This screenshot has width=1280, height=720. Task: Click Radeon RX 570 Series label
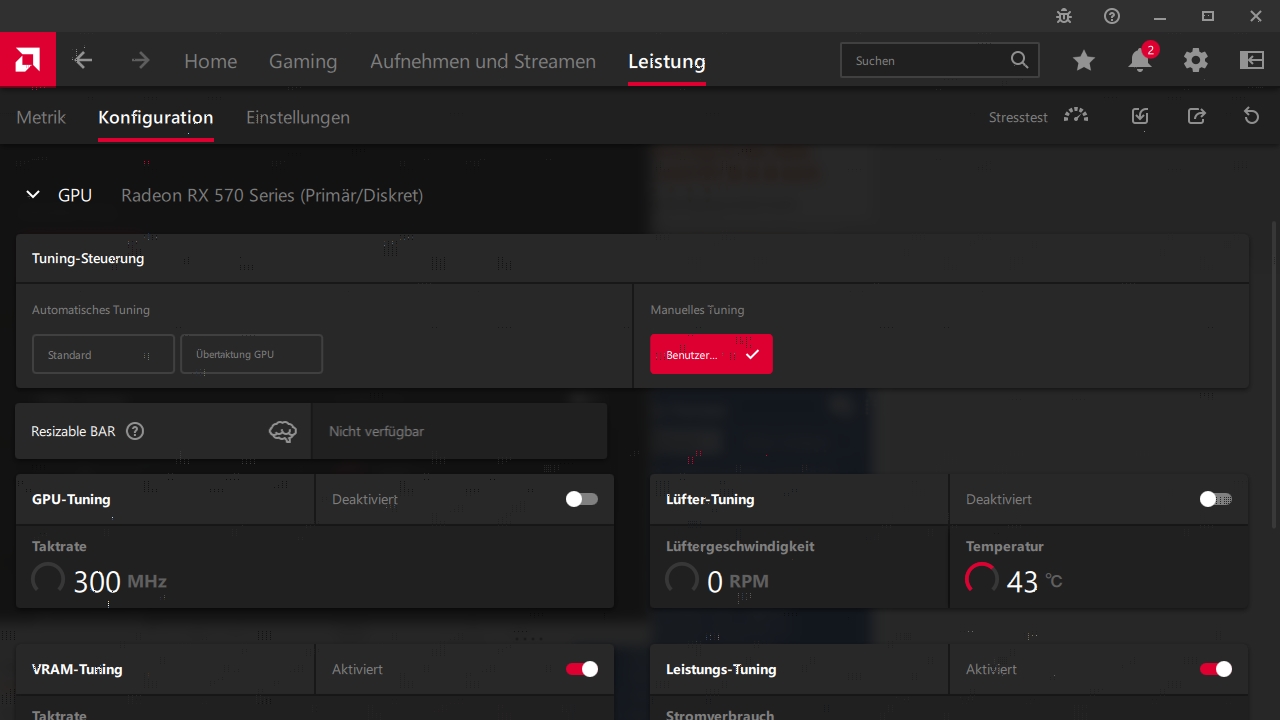(x=272, y=195)
